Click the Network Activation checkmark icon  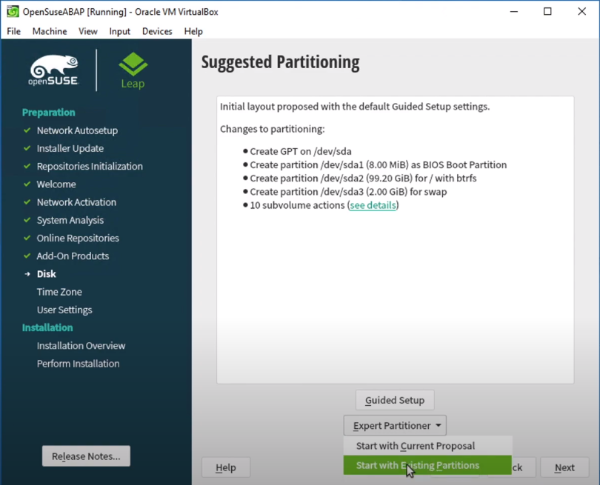27,202
